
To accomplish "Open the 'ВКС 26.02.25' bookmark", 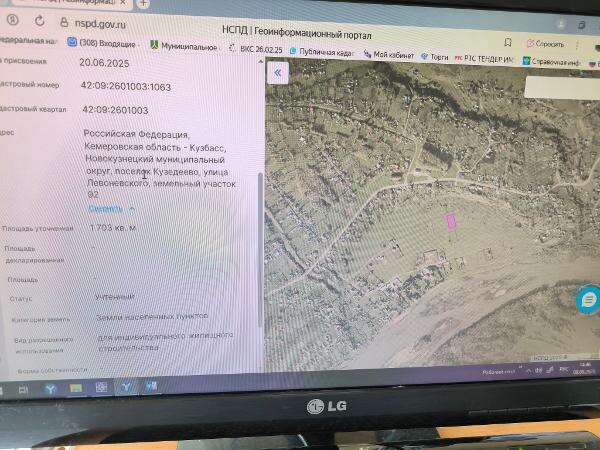I will point(256,49).
